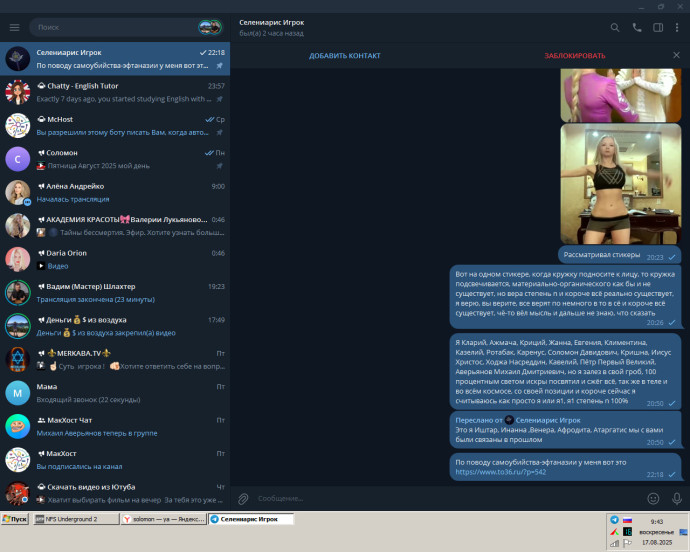Screen dimensions: 690x552
Task: Open the three-dot chat options menu
Action: coord(677,28)
